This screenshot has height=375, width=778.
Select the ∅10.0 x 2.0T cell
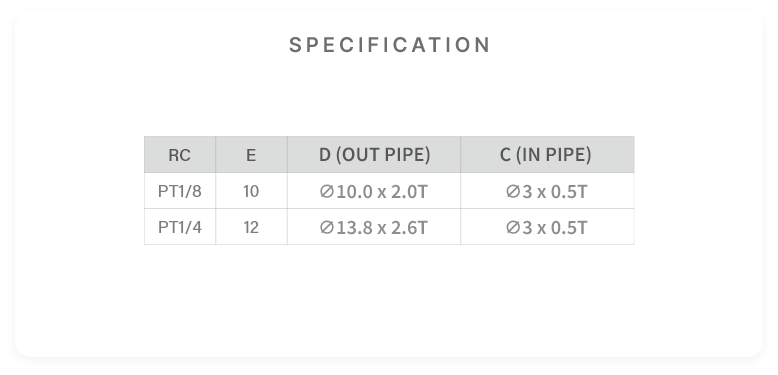tap(374, 191)
